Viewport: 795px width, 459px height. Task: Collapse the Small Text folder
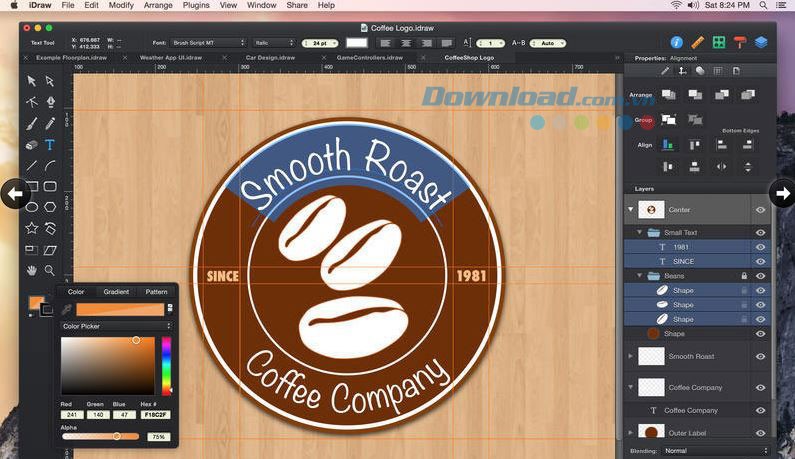coord(640,232)
